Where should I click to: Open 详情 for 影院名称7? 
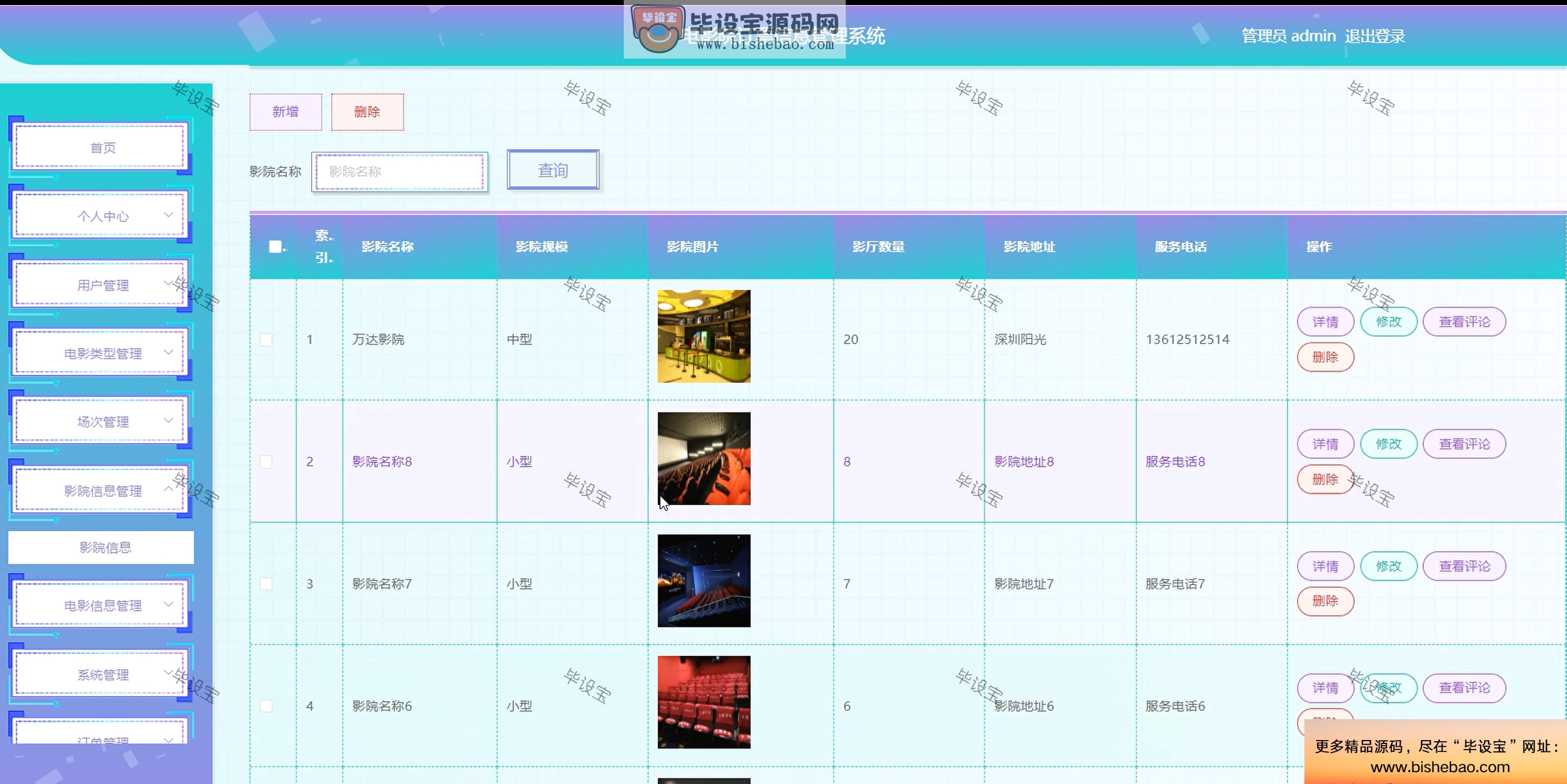click(x=1325, y=566)
